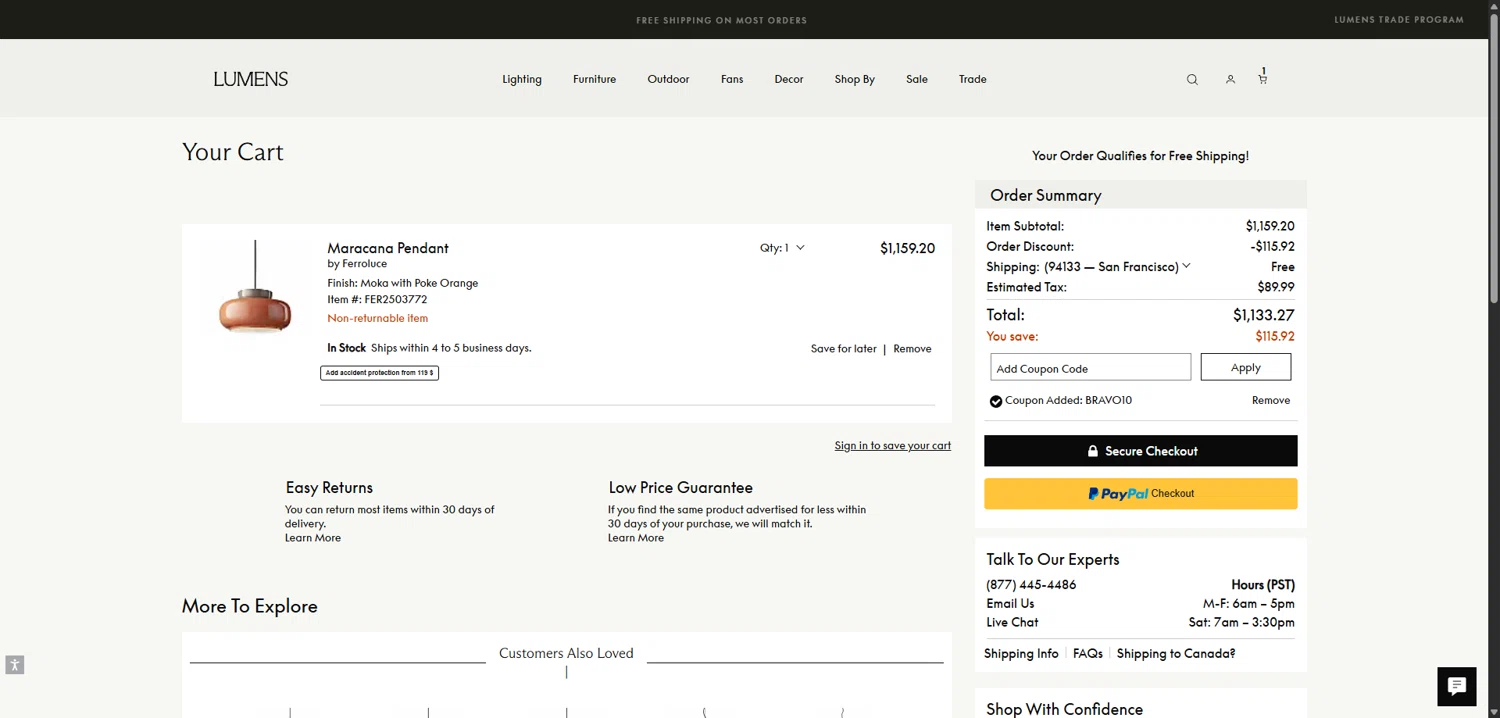Viewport: 1500px width, 718px height.
Task: Click Save for later link
Action: pos(843,349)
